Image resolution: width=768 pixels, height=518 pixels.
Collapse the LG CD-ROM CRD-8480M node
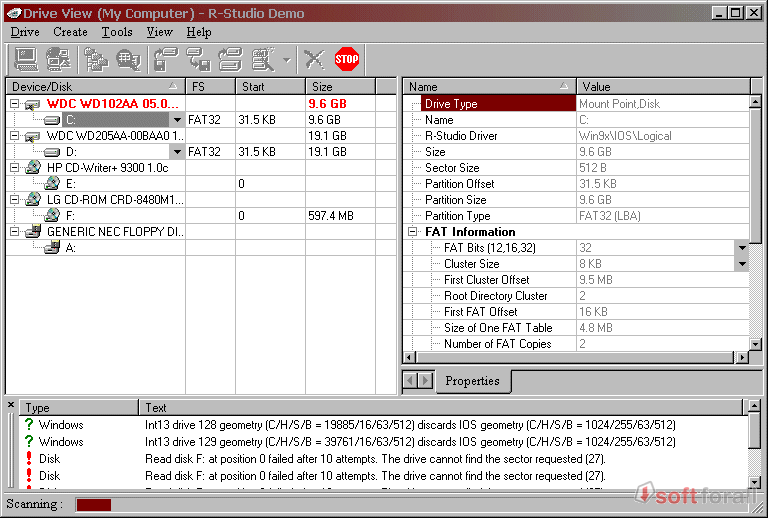pos(15,200)
